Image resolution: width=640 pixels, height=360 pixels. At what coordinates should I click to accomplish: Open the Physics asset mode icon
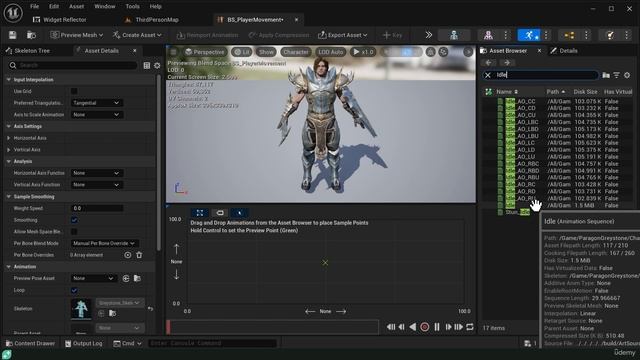pyautogui.click(x=610, y=35)
